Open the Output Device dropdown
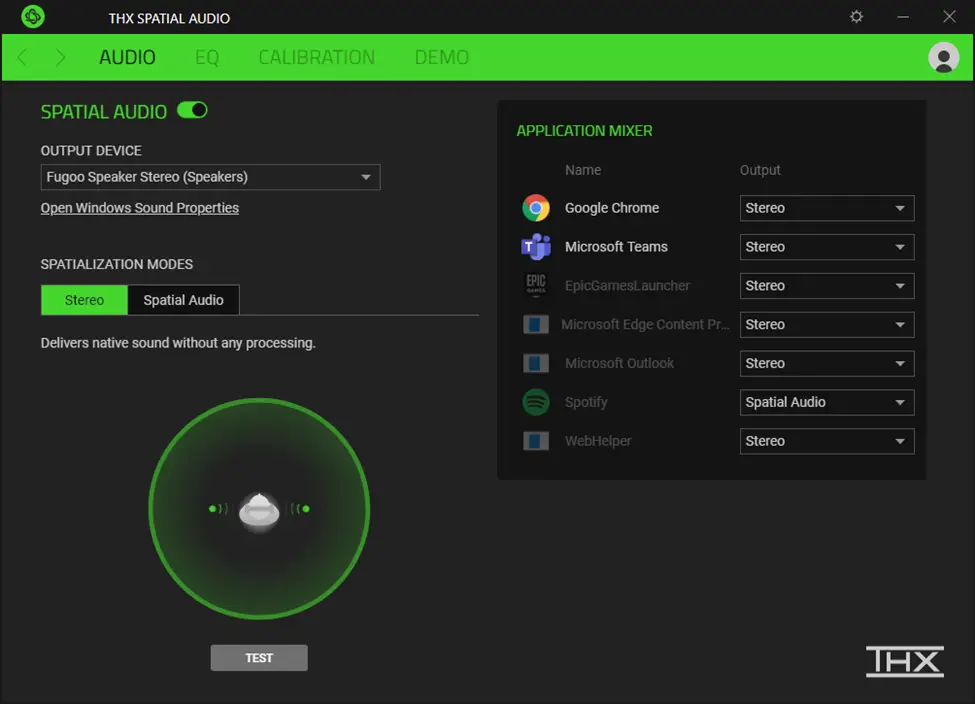Screen dimensions: 975x704 pyautogui.click(x=210, y=177)
